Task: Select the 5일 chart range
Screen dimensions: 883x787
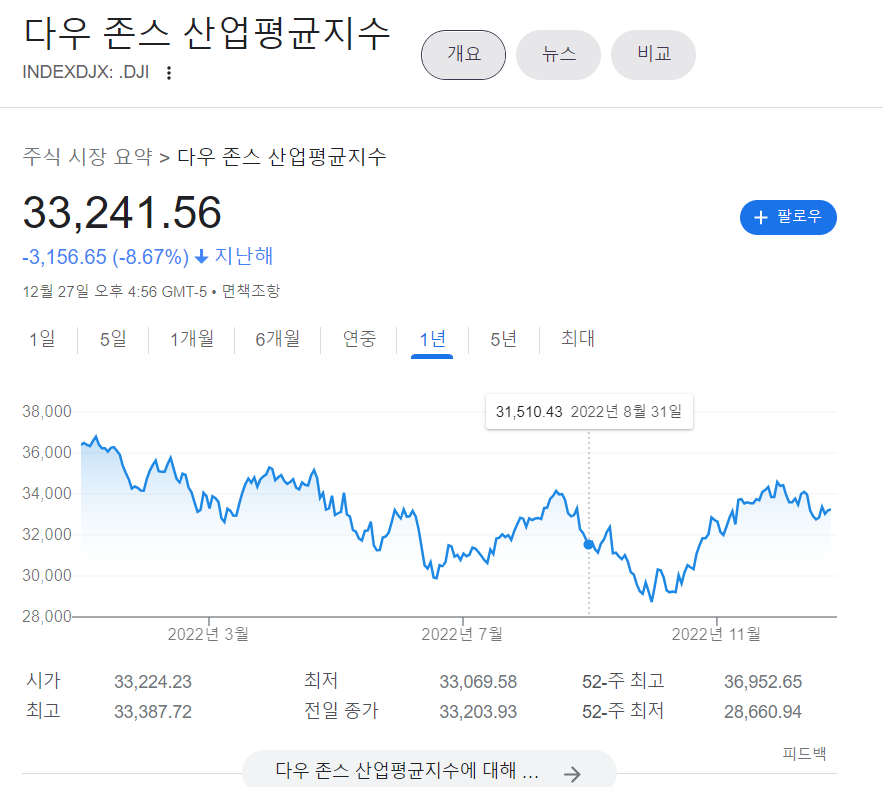Action: (x=113, y=339)
